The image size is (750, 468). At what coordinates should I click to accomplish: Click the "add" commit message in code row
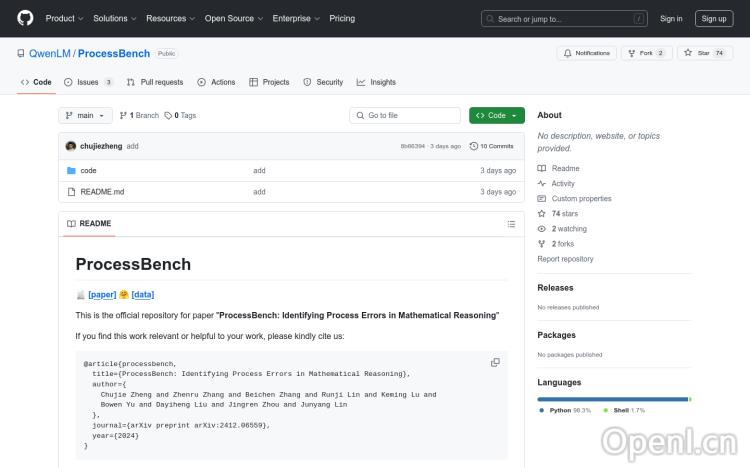(x=259, y=170)
